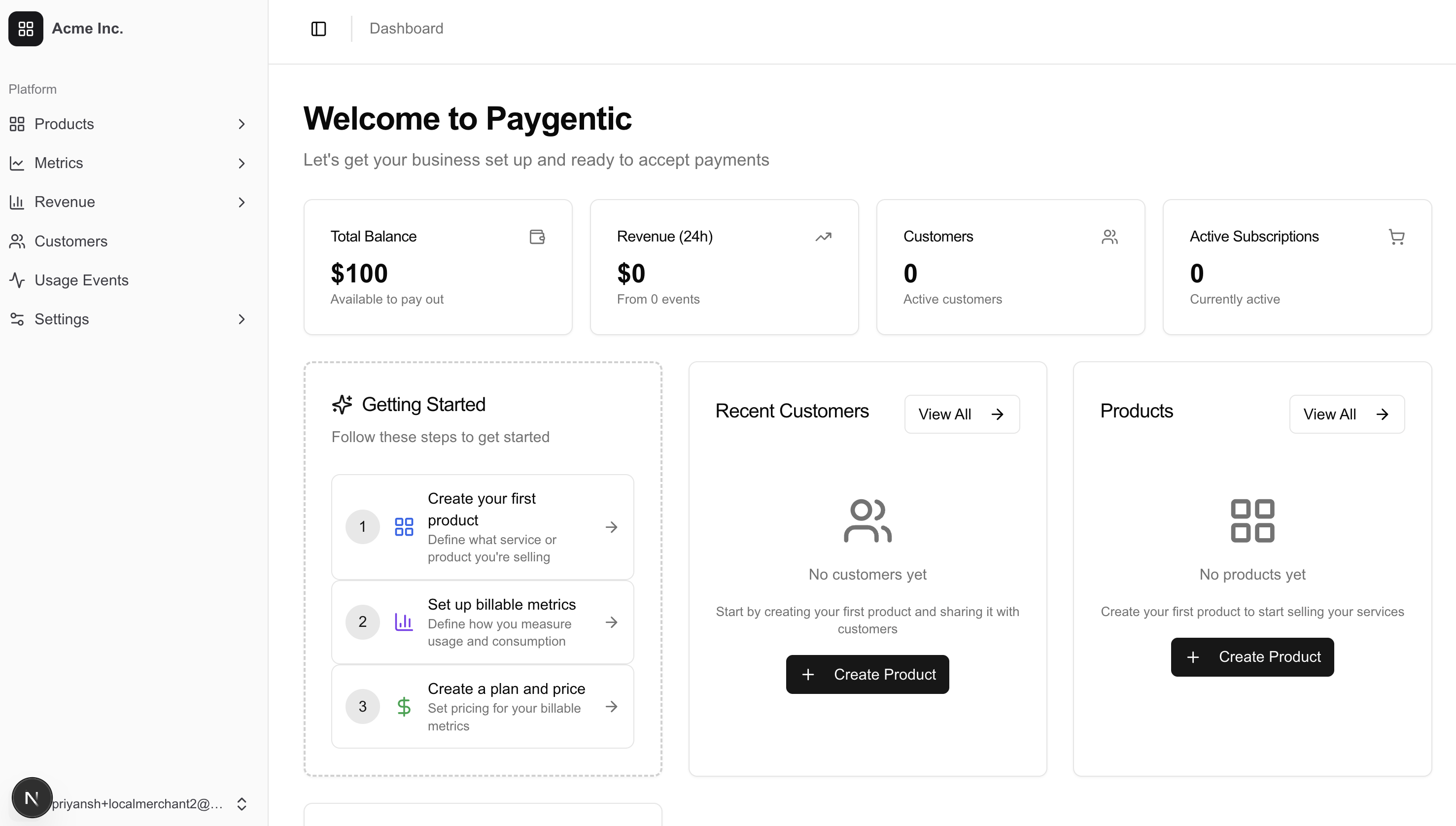Image resolution: width=1456 pixels, height=826 pixels.
Task: Click the priyansh+localmerchant2 email text
Action: point(137,804)
